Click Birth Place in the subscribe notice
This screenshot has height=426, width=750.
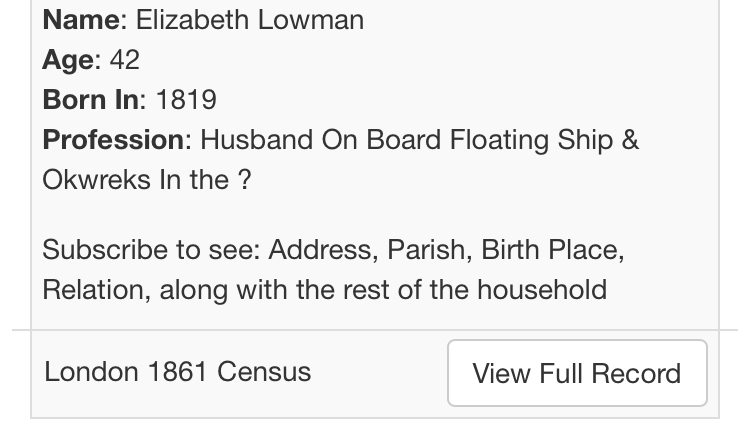tap(550, 250)
